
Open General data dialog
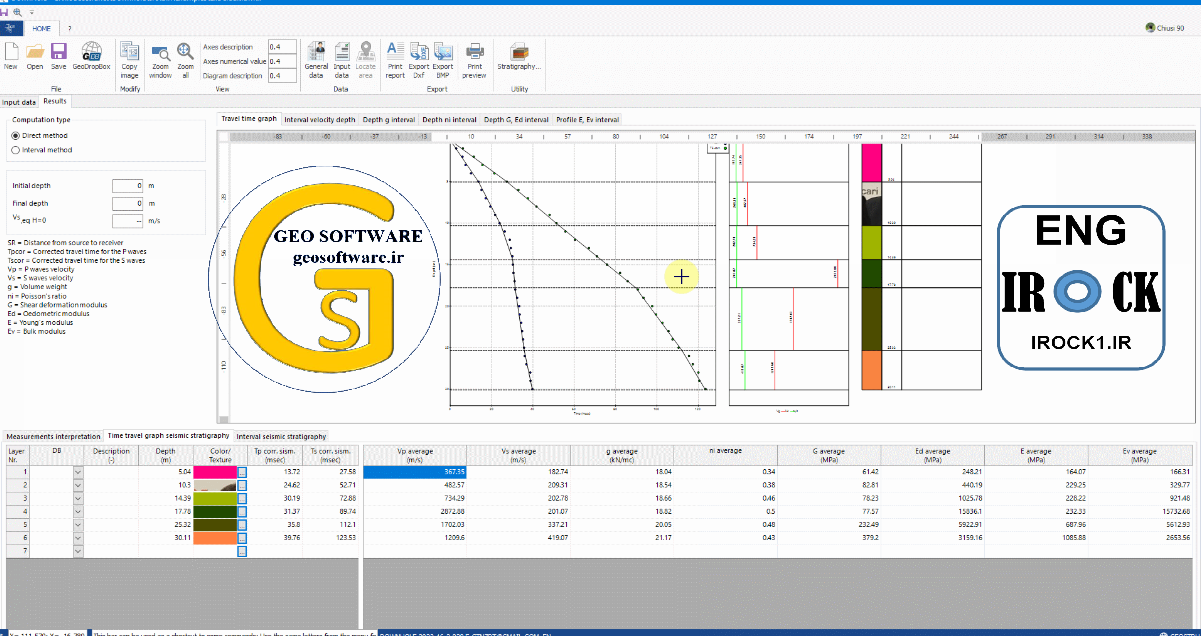316,59
